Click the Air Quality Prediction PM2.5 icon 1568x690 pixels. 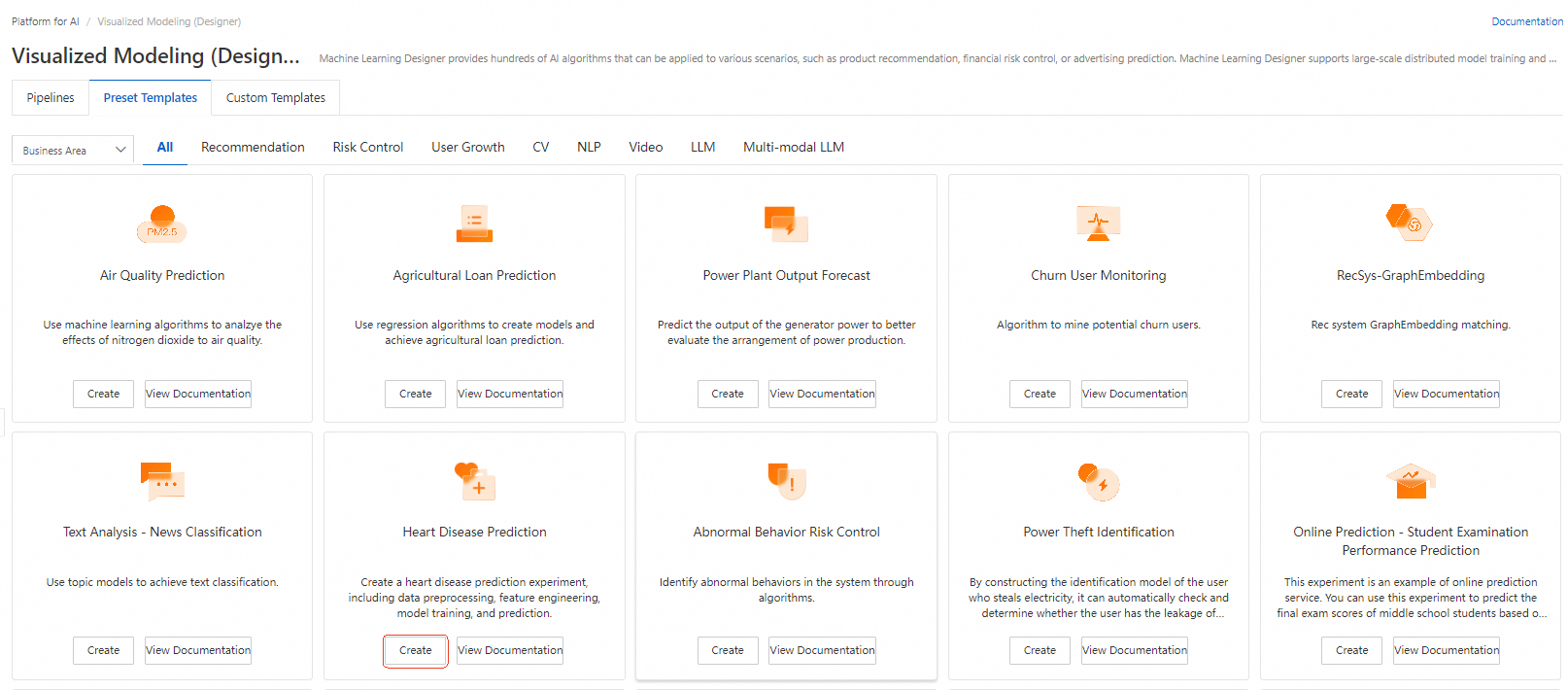click(162, 224)
